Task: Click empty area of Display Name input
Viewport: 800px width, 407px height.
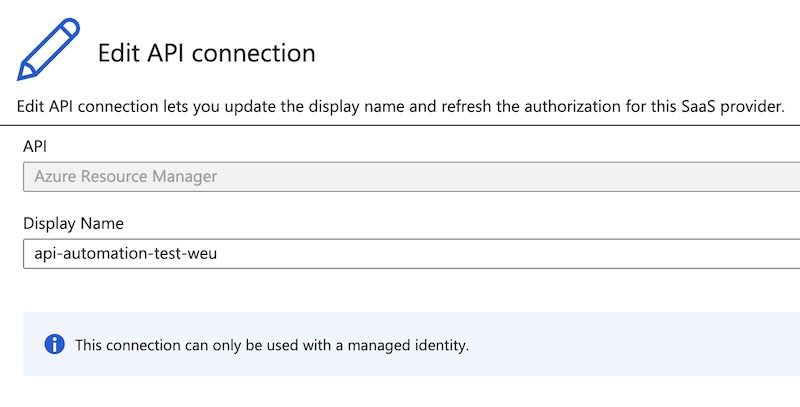Action: click(510, 253)
